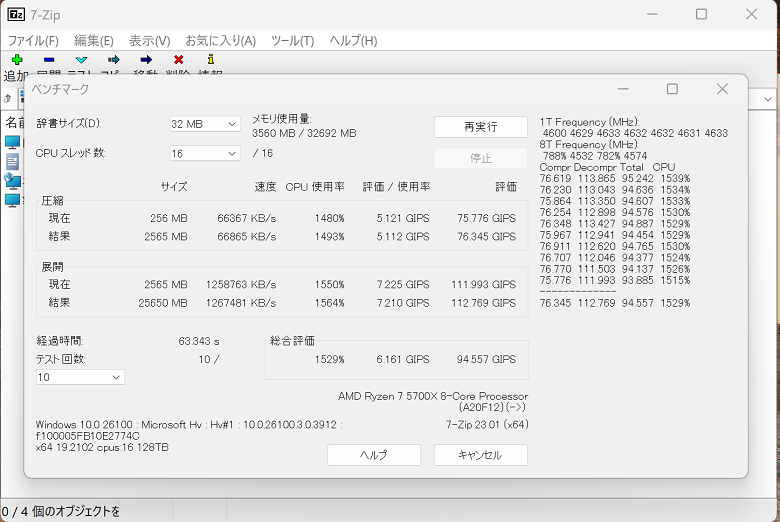The width and height of the screenshot is (780, 522).
Task: Minimize the ベンチマーク dialog
Action: 623,89
